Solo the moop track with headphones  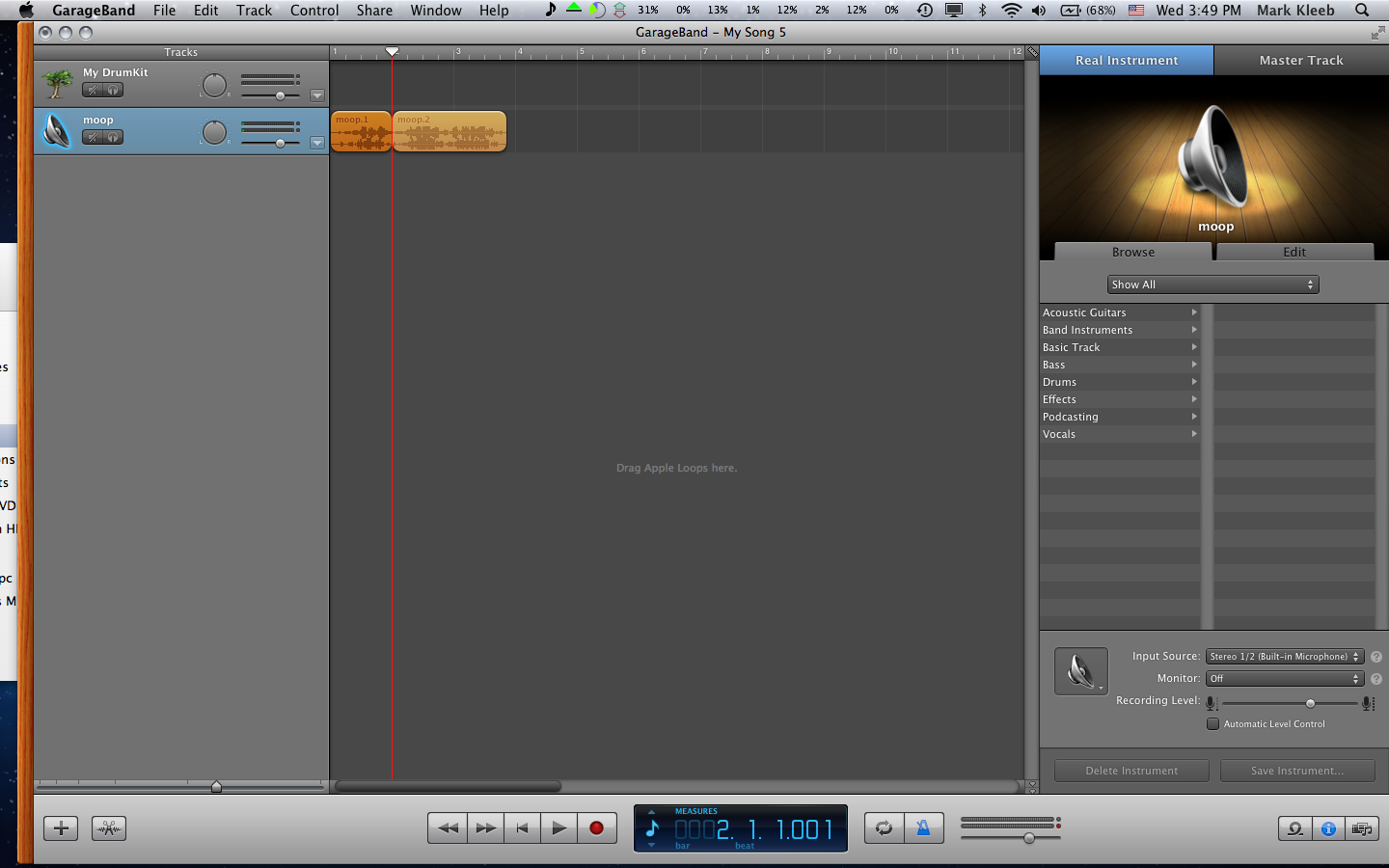pyautogui.click(x=113, y=137)
